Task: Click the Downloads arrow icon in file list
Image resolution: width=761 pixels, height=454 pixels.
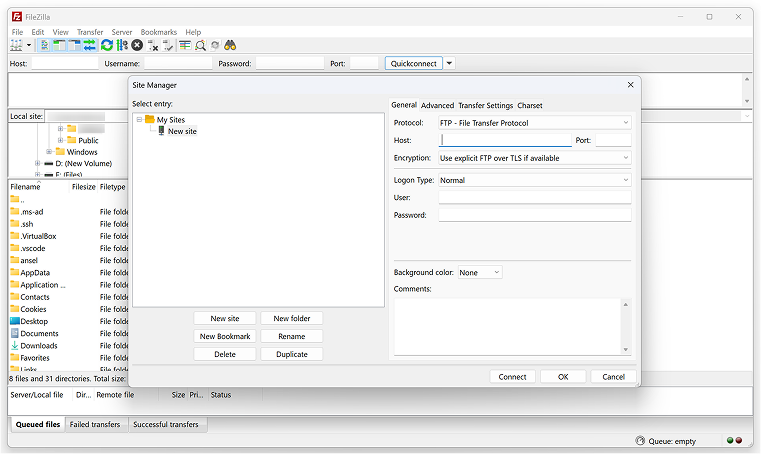Action: coord(15,345)
